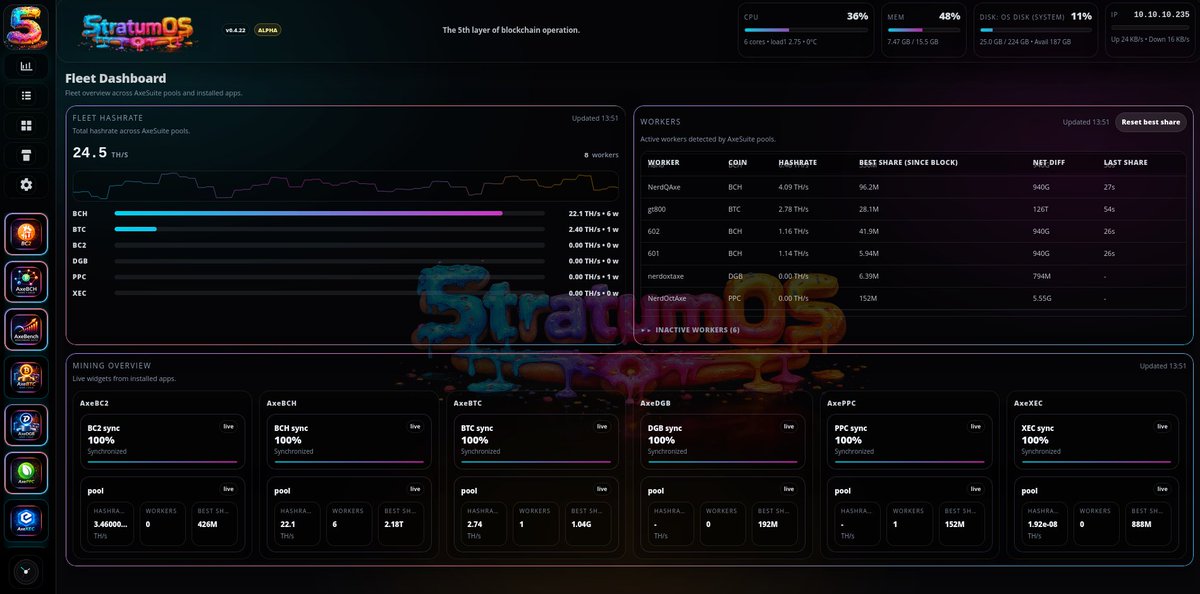This screenshot has height=594, width=1200.
Task: Click the 426M best share in the AxeBC2 pool
Action: [208, 524]
